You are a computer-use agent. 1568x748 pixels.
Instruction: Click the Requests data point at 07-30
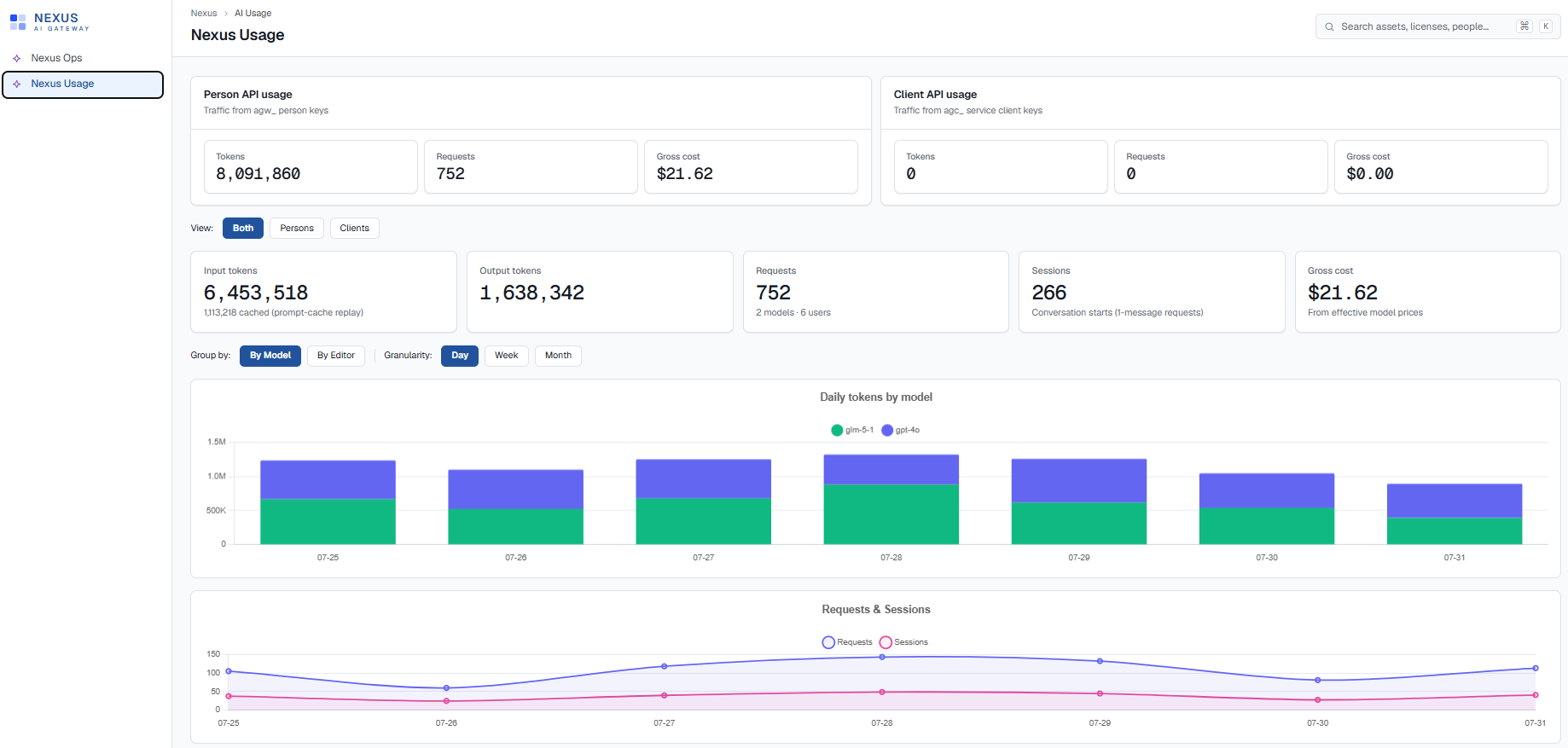point(1318,680)
